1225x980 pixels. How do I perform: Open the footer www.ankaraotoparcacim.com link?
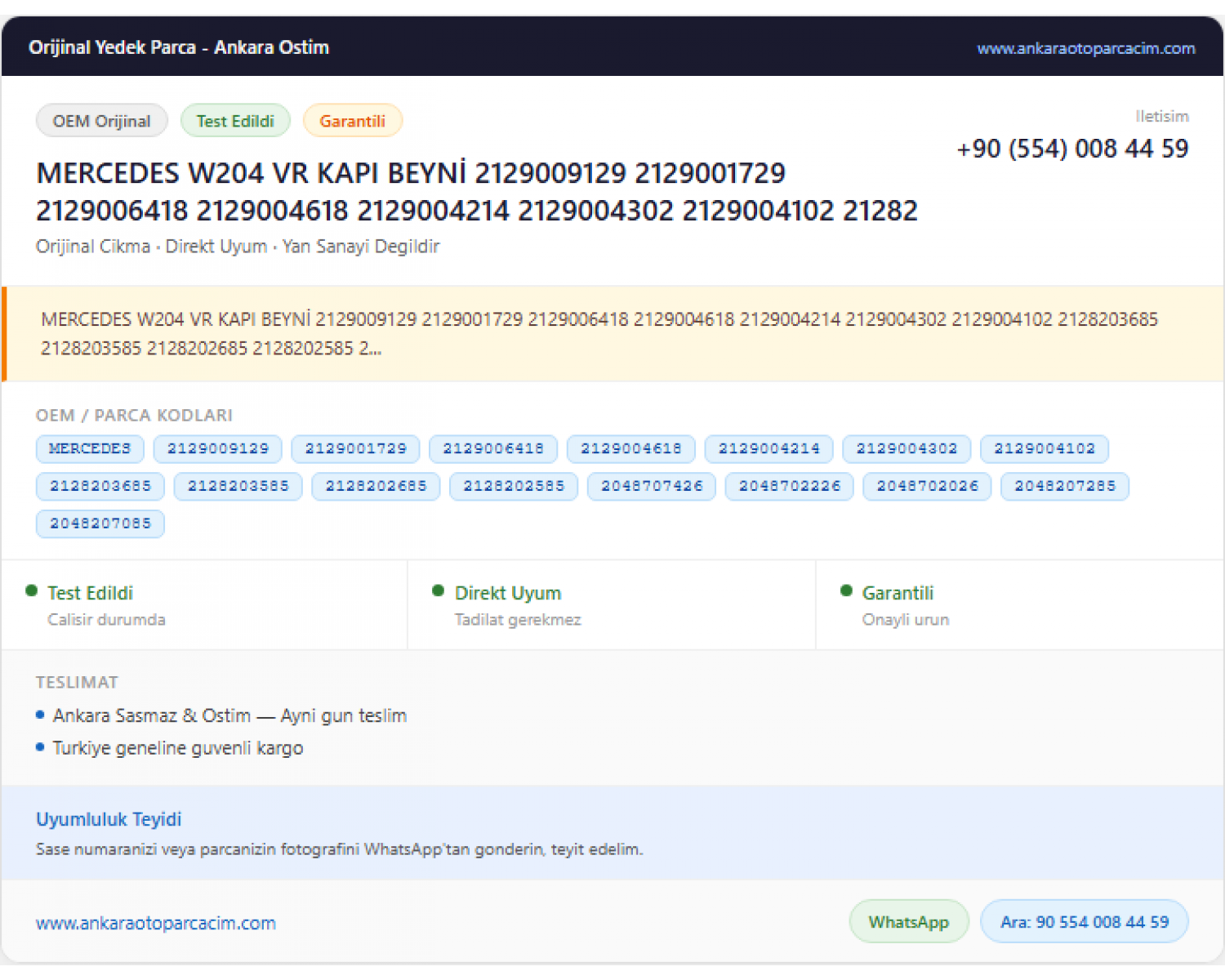click(156, 923)
